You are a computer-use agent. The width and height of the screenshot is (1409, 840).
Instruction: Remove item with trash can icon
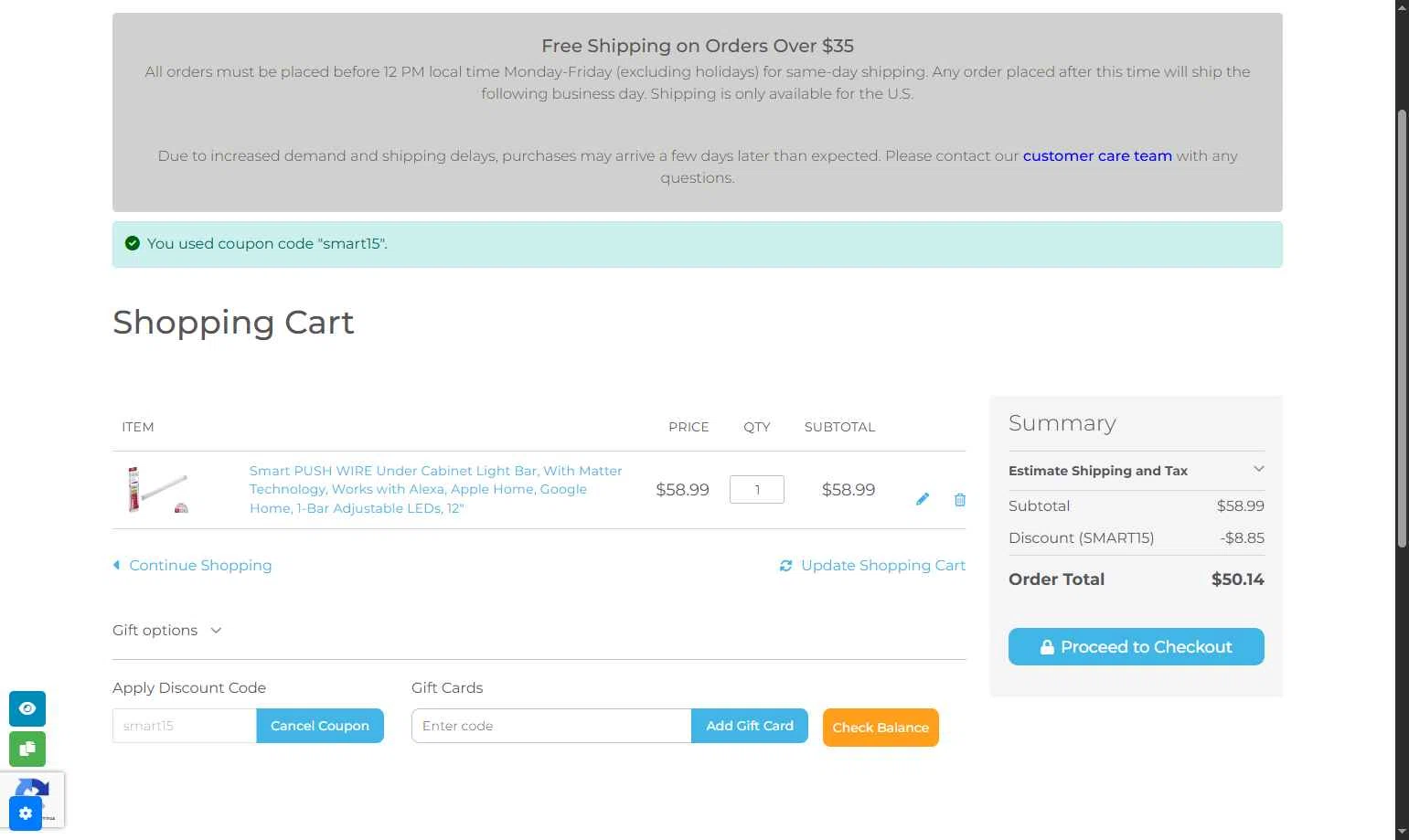click(x=960, y=499)
